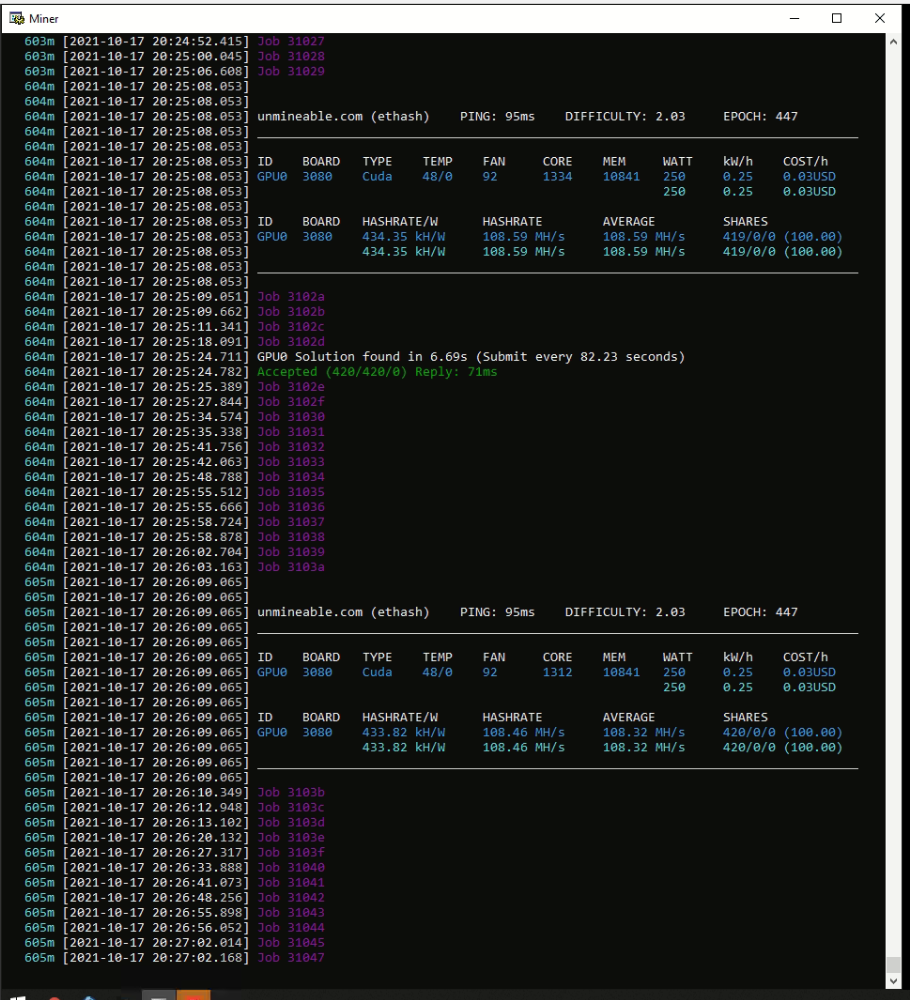Click the Miner title bar text
Viewport: 910px width, 1000px height.
(43, 19)
